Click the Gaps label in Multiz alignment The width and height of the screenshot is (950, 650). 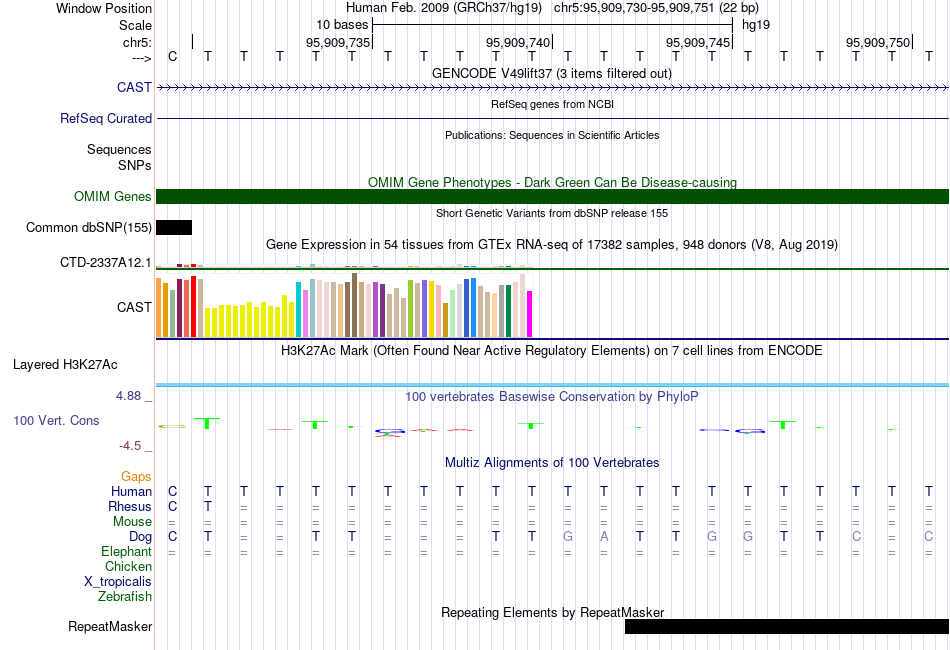[136, 477]
